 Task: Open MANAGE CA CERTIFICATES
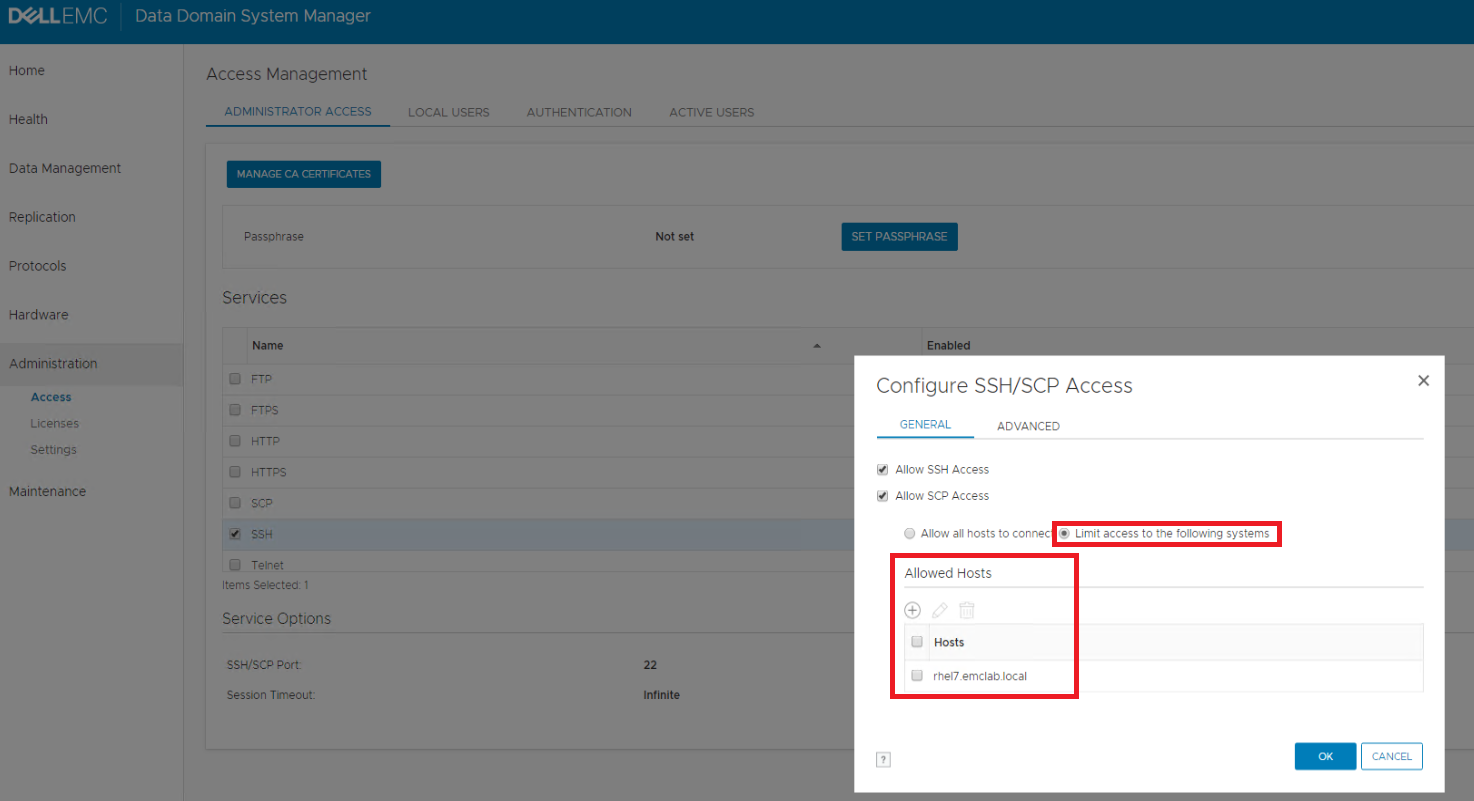tap(303, 173)
